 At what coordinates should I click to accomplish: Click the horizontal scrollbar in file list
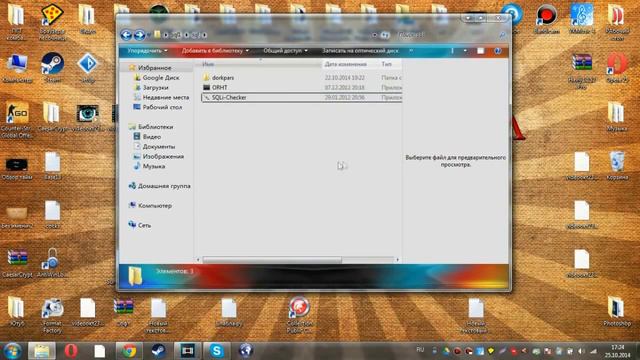tap(272, 260)
